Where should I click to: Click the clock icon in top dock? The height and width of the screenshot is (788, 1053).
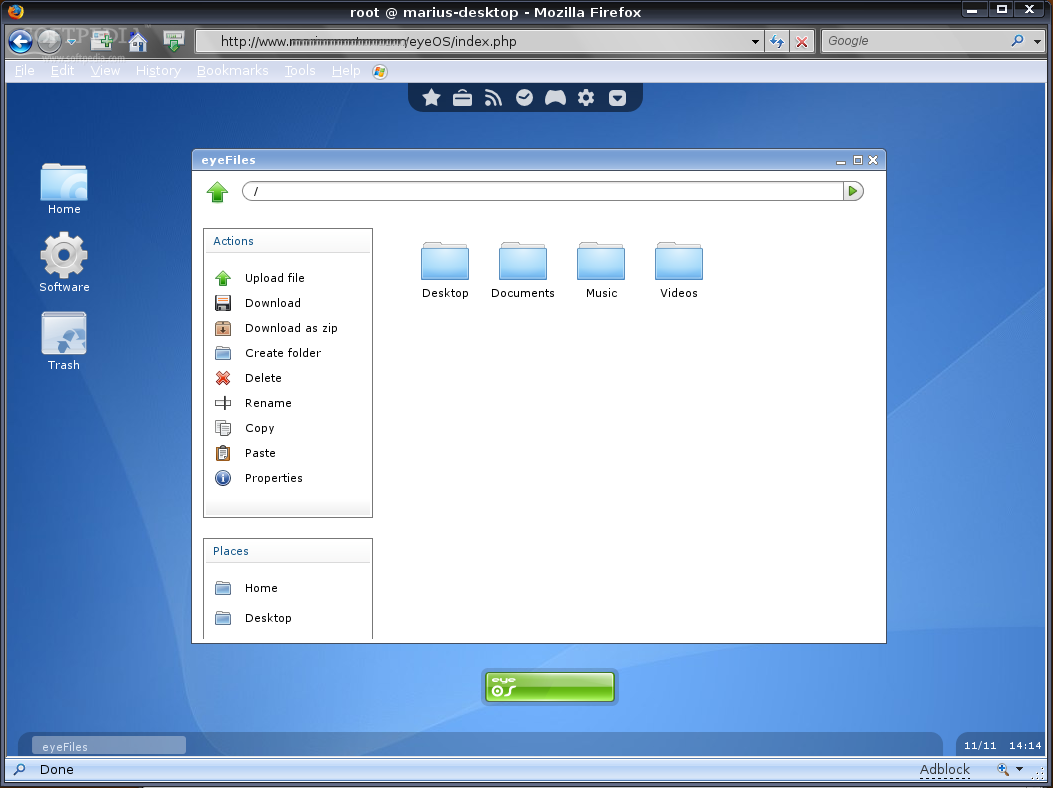pos(524,98)
